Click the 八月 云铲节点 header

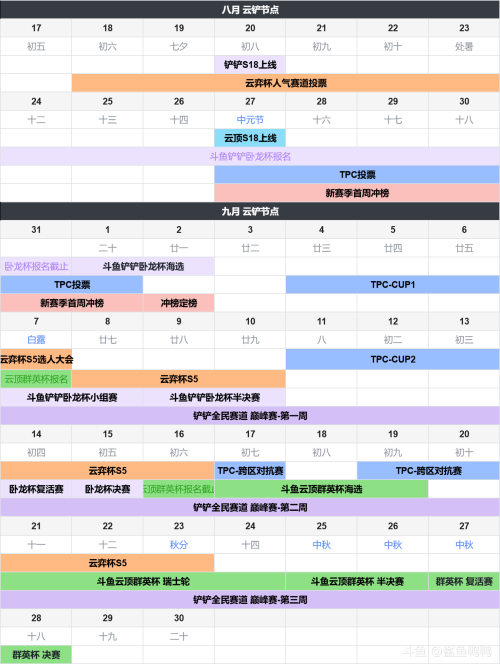250,9
